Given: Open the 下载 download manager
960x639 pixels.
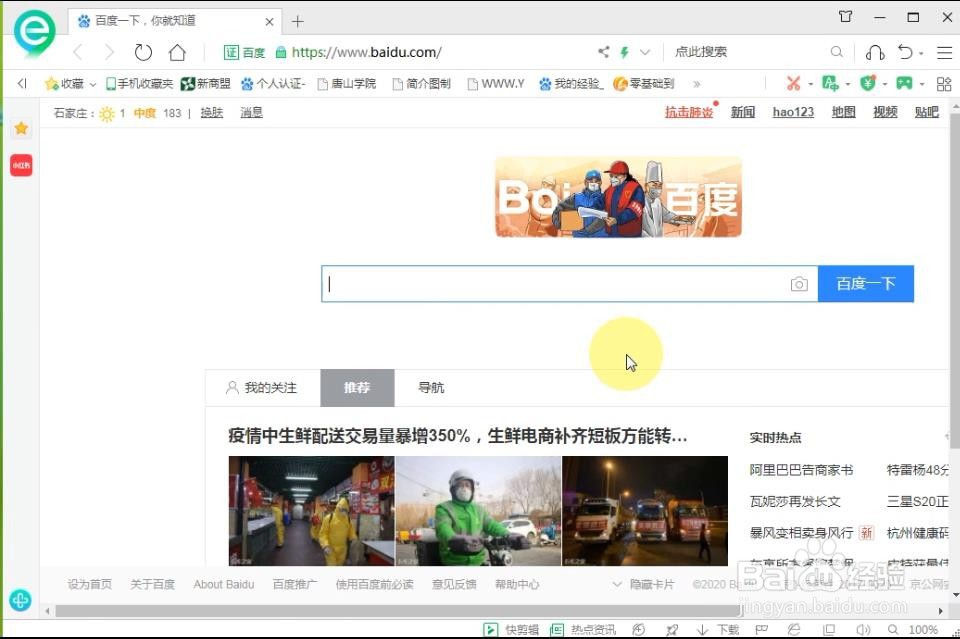Looking at the screenshot, I should tap(718, 630).
